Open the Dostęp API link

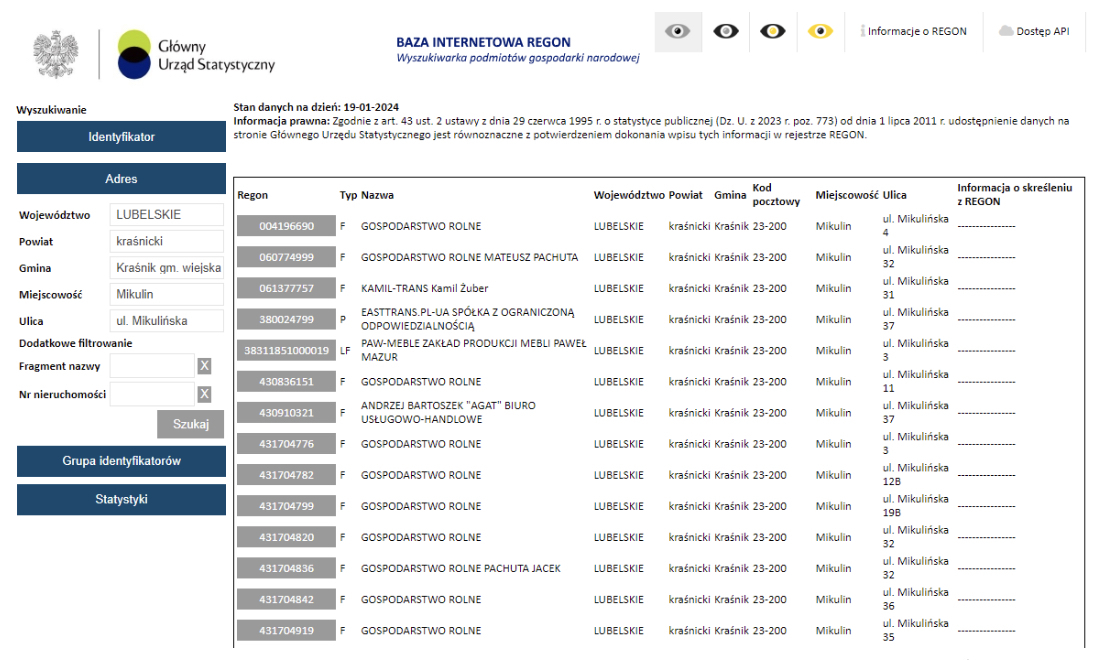tap(1034, 31)
